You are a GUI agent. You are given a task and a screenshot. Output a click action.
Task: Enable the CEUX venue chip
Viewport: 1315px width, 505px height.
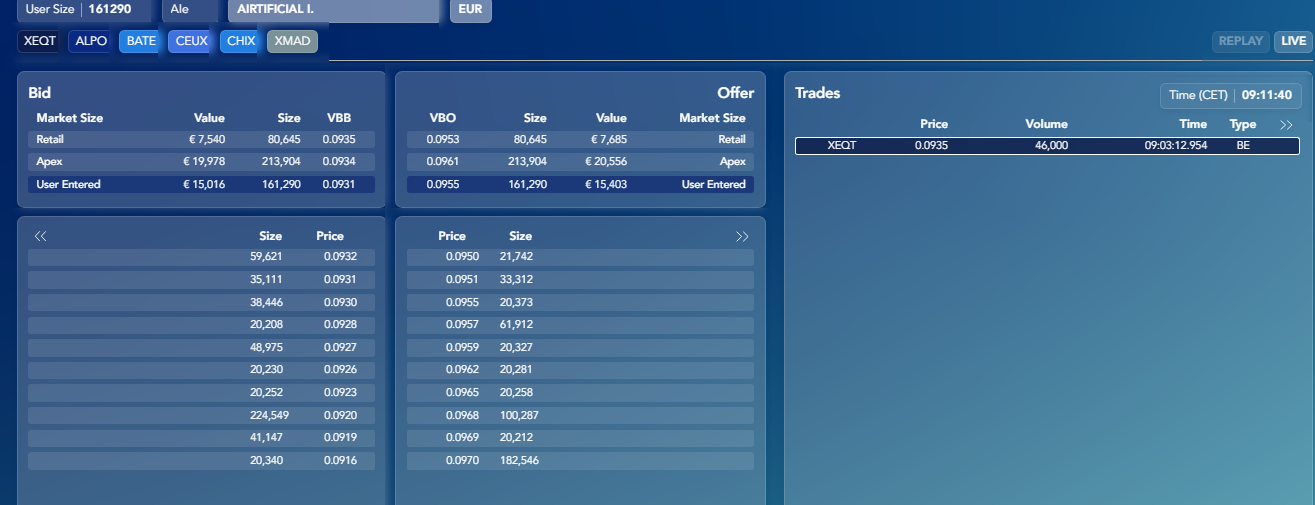pyautogui.click(x=191, y=41)
